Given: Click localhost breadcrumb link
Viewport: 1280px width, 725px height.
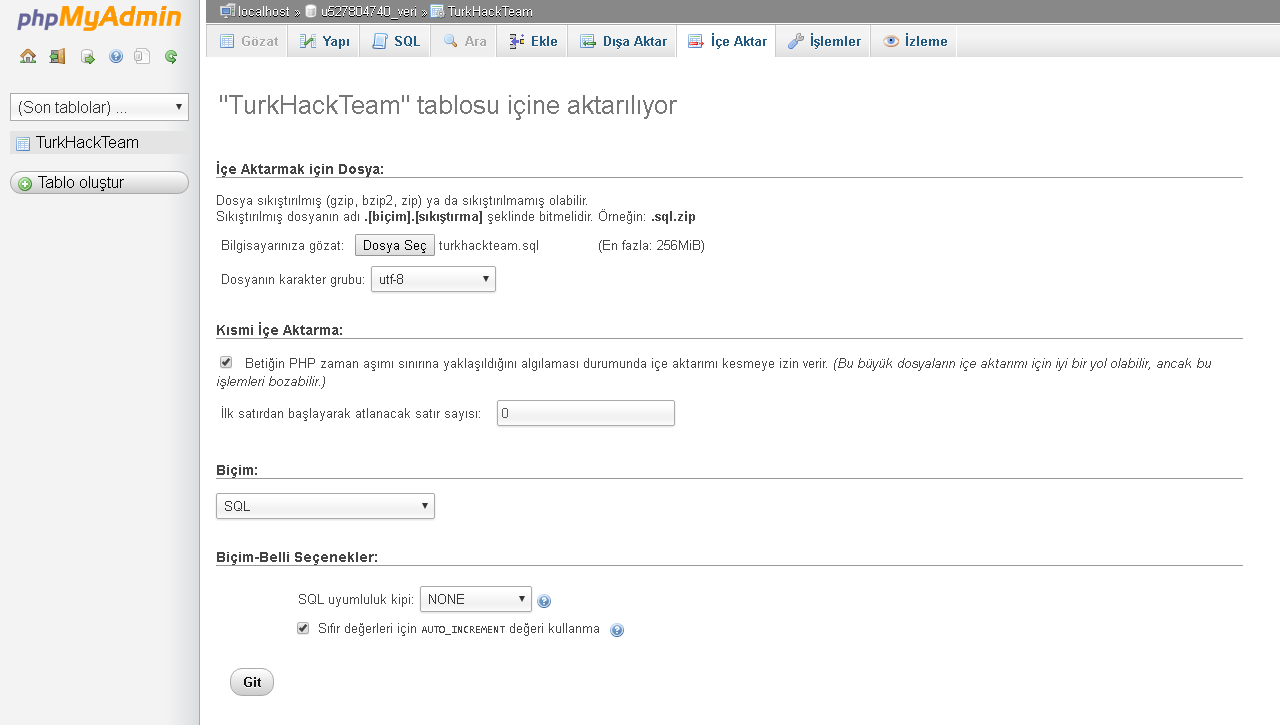Looking at the screenshot, I should [x=262, y=11].
